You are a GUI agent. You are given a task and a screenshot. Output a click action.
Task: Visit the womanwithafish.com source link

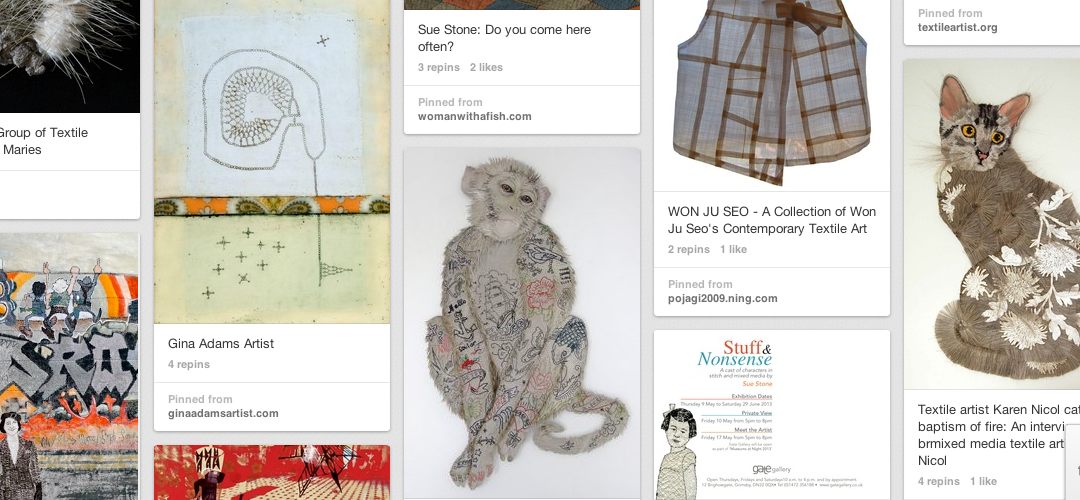pos(475,116)
